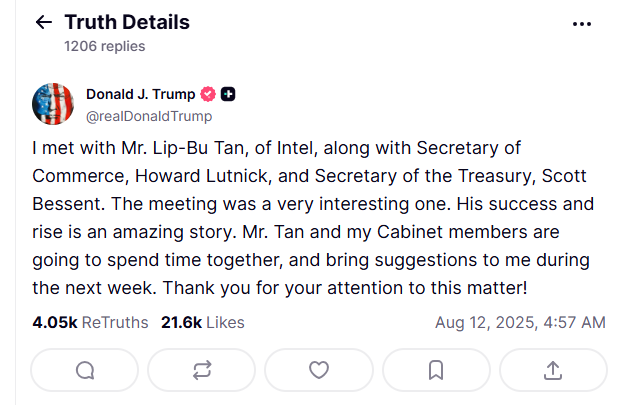
Task: Open Donald J. Trump's profile avatar
Action: pos(53,104)
